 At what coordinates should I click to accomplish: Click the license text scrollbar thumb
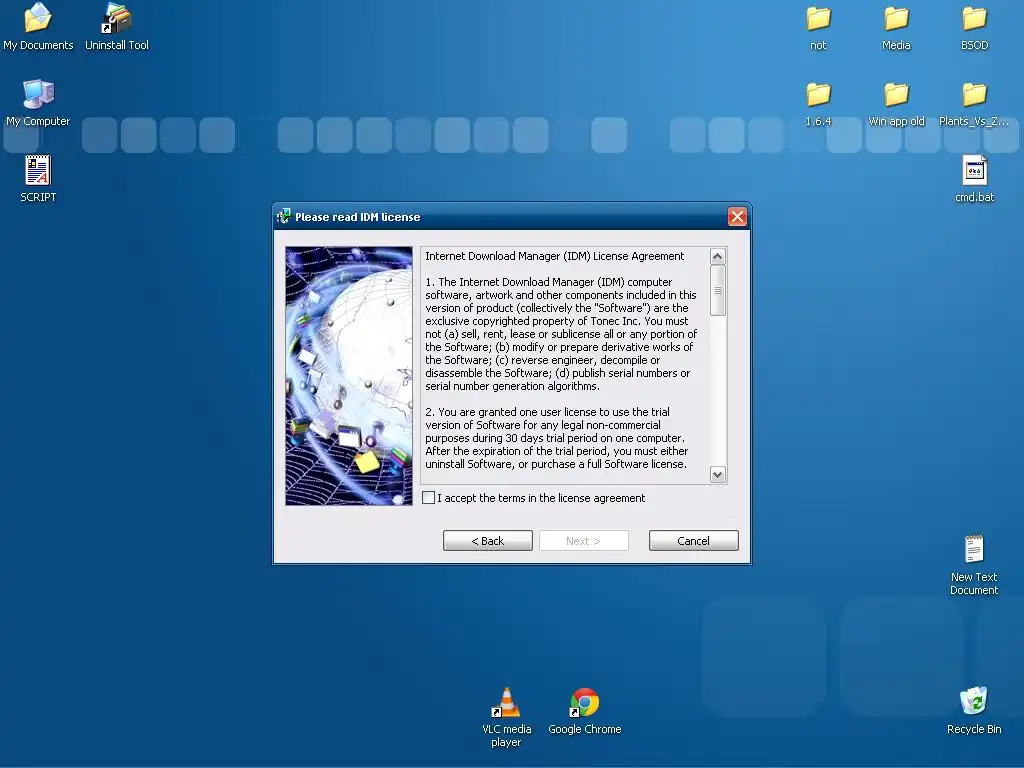[x=718, y=291]
